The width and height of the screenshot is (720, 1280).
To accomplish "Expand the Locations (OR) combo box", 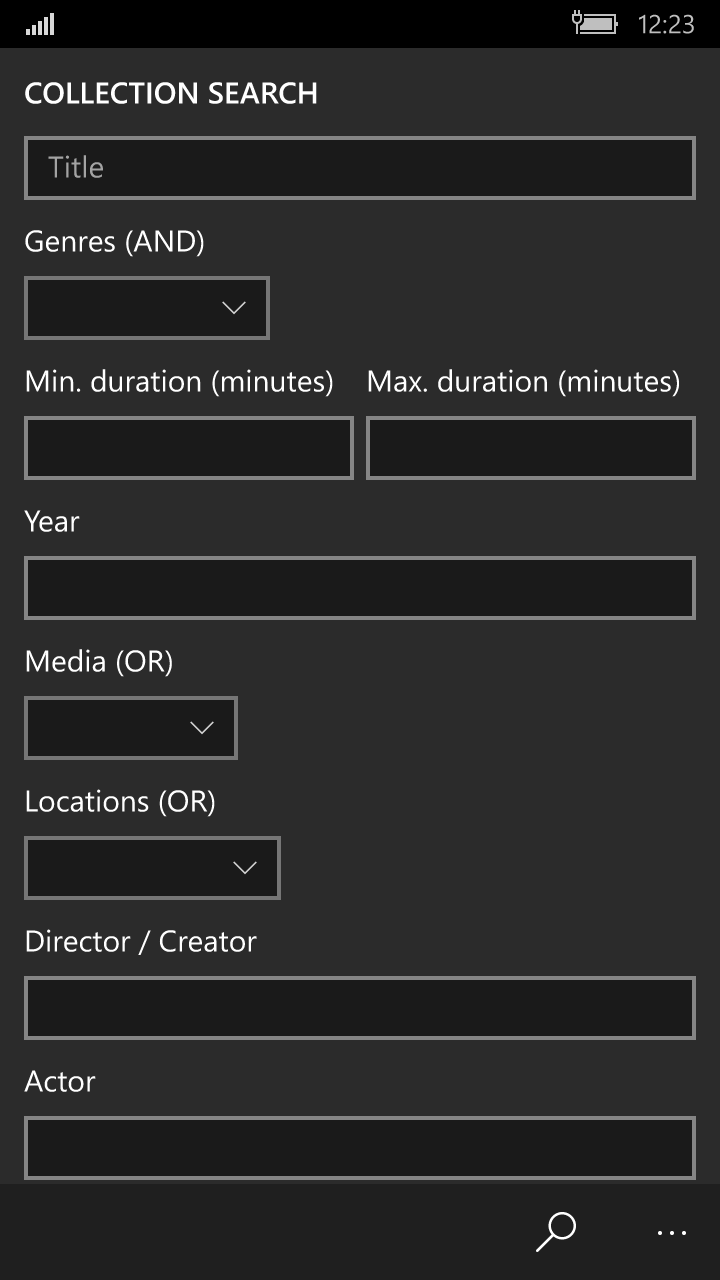I will 152,868.
